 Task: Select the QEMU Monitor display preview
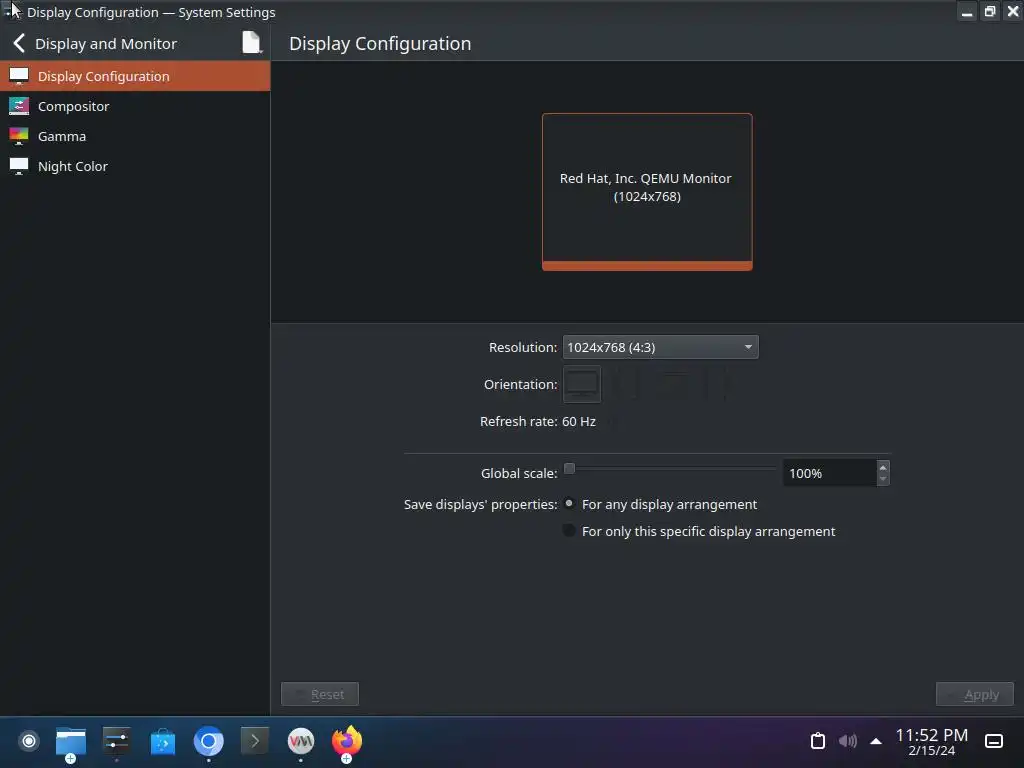pos(647,192)
